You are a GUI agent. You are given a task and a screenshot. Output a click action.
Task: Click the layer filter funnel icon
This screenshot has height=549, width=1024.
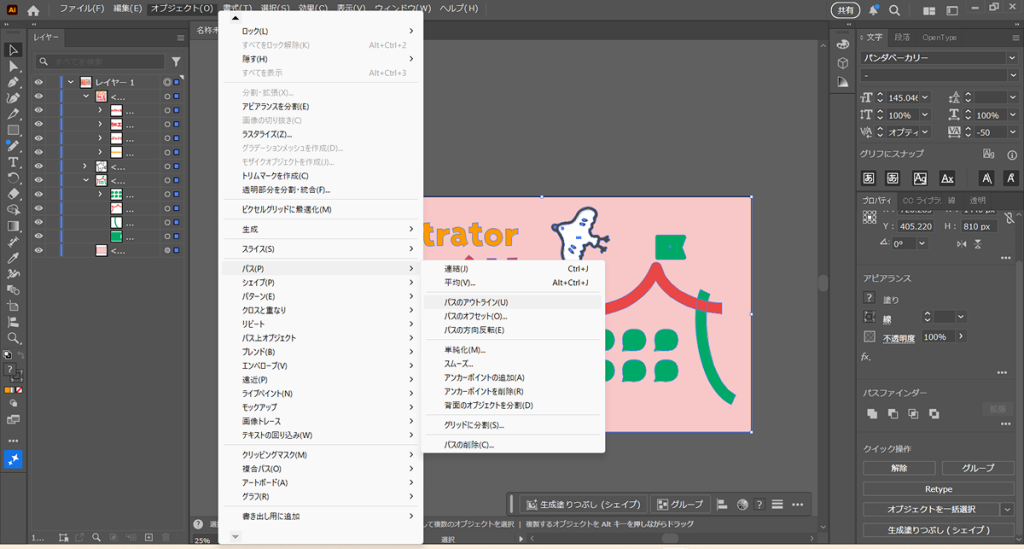[x=177, y=62]
